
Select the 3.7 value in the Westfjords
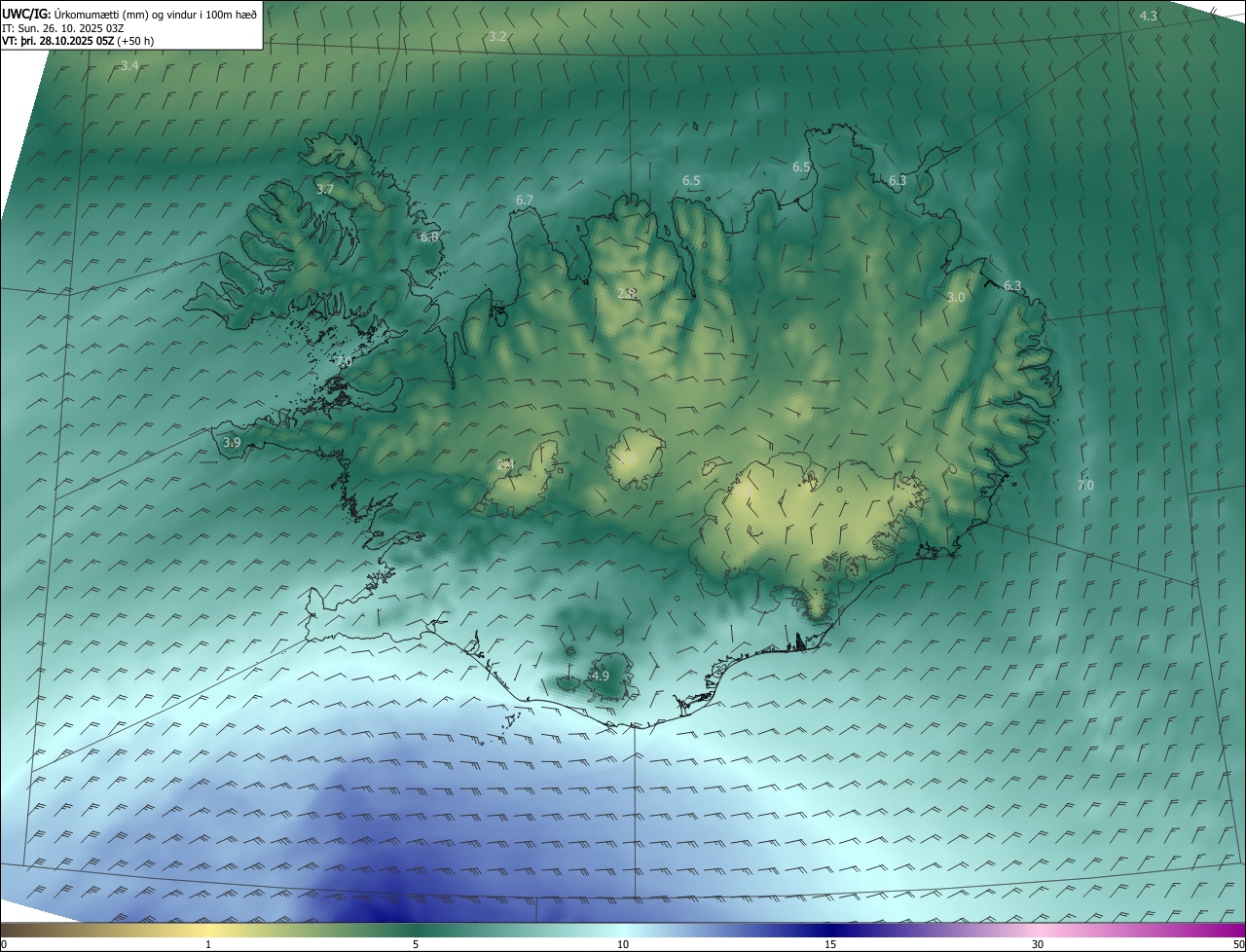[325, 189]
